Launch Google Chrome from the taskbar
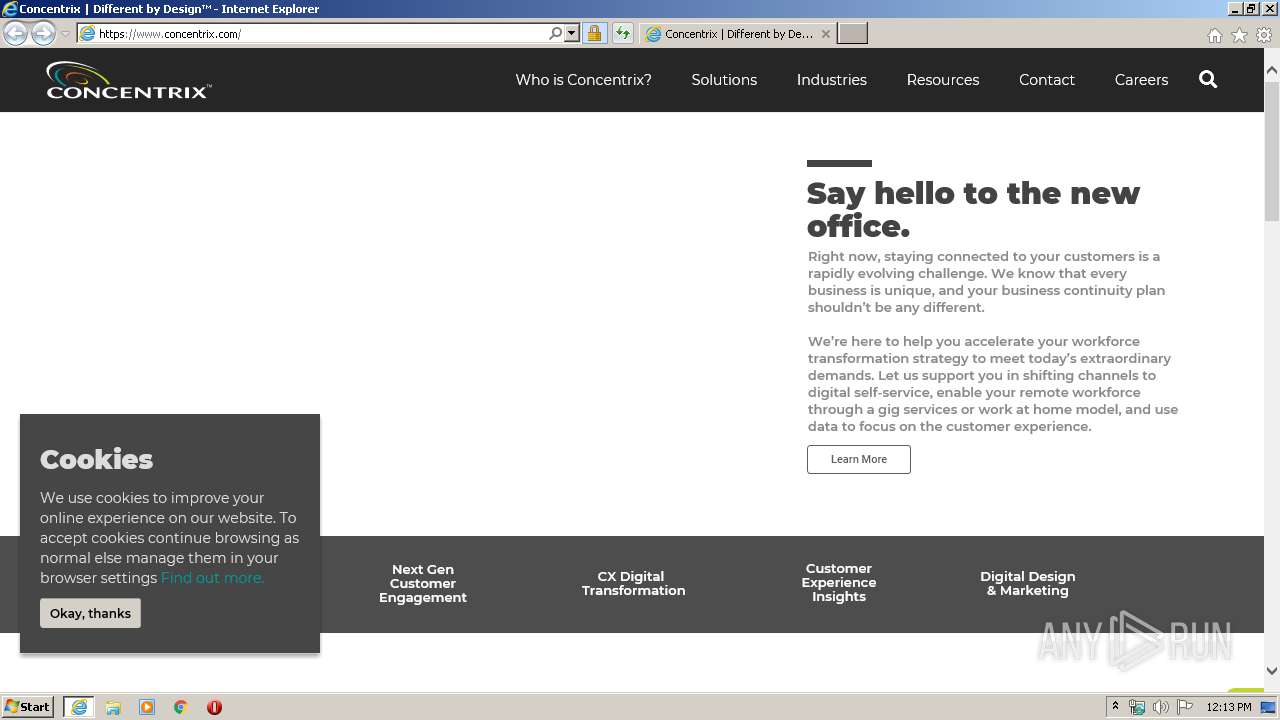 tap(181, 707)
